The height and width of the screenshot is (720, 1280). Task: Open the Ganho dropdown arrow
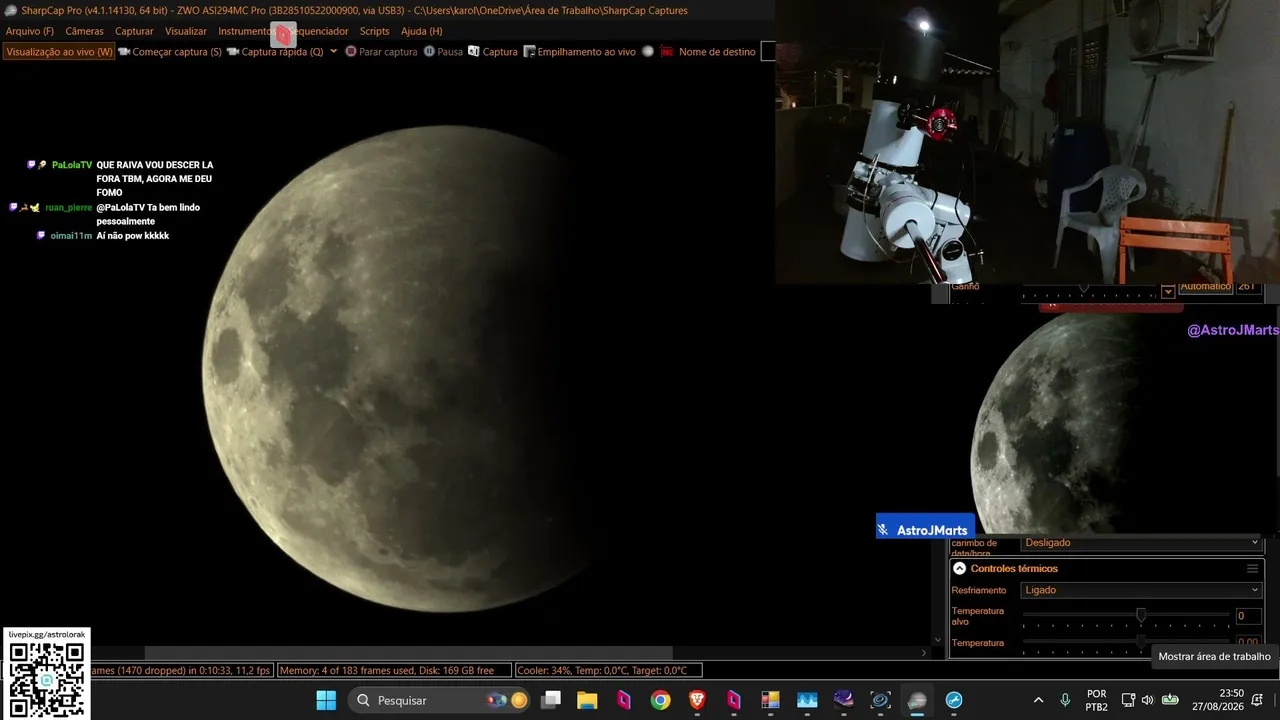(x=1168, y=291)
